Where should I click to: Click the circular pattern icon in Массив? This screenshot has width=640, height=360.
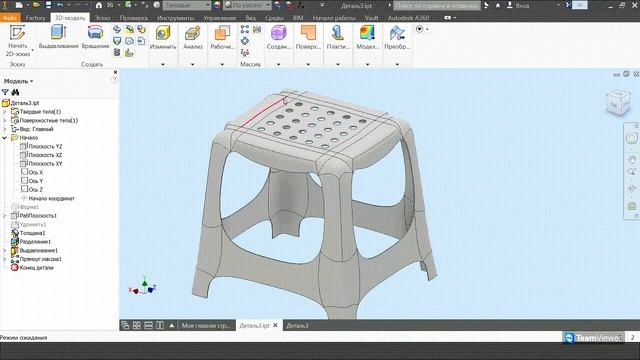tap(245, 41)
